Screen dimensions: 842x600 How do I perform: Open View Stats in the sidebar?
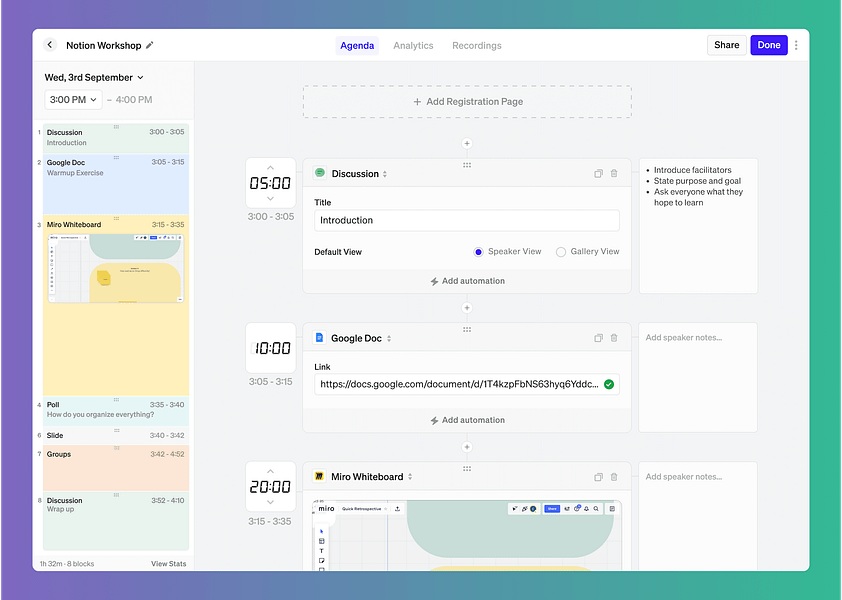(169, 563)
